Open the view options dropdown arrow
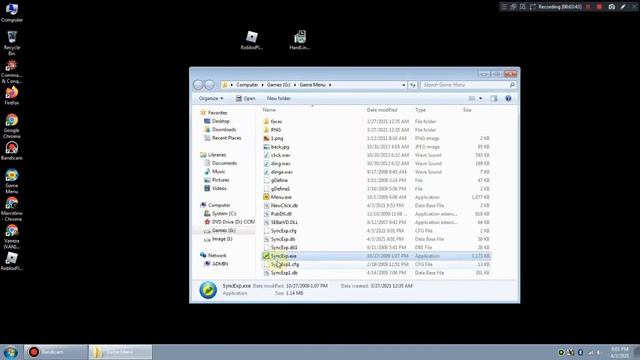 click(480, 98)
